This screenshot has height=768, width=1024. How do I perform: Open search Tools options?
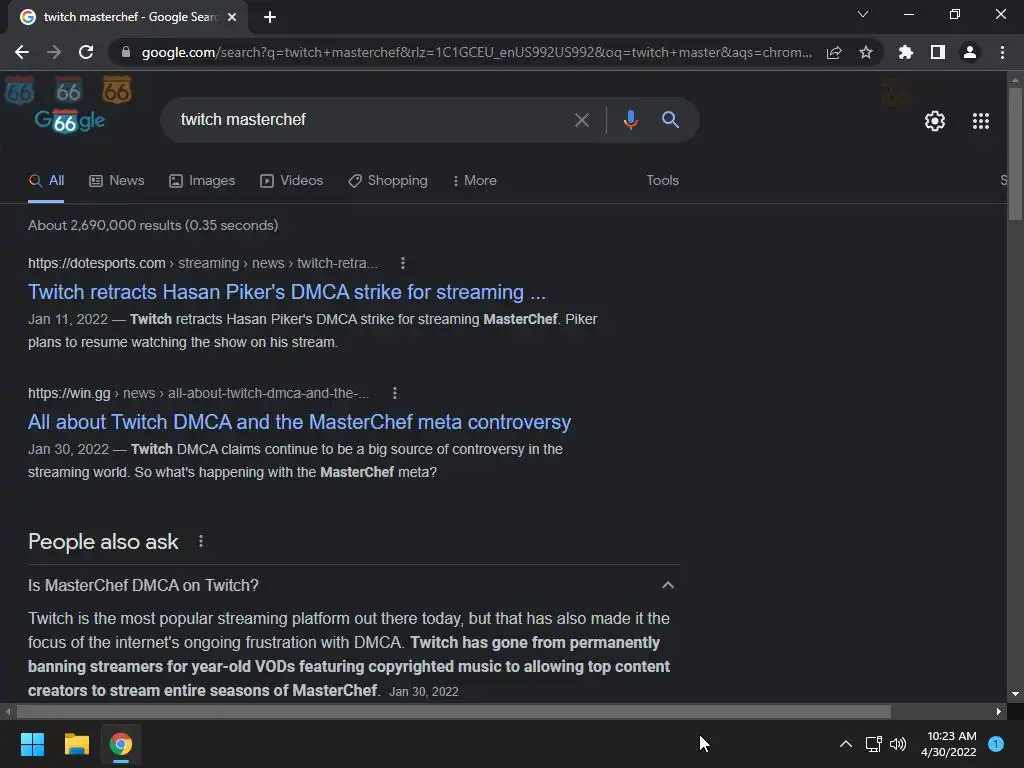tap(662, 181)
